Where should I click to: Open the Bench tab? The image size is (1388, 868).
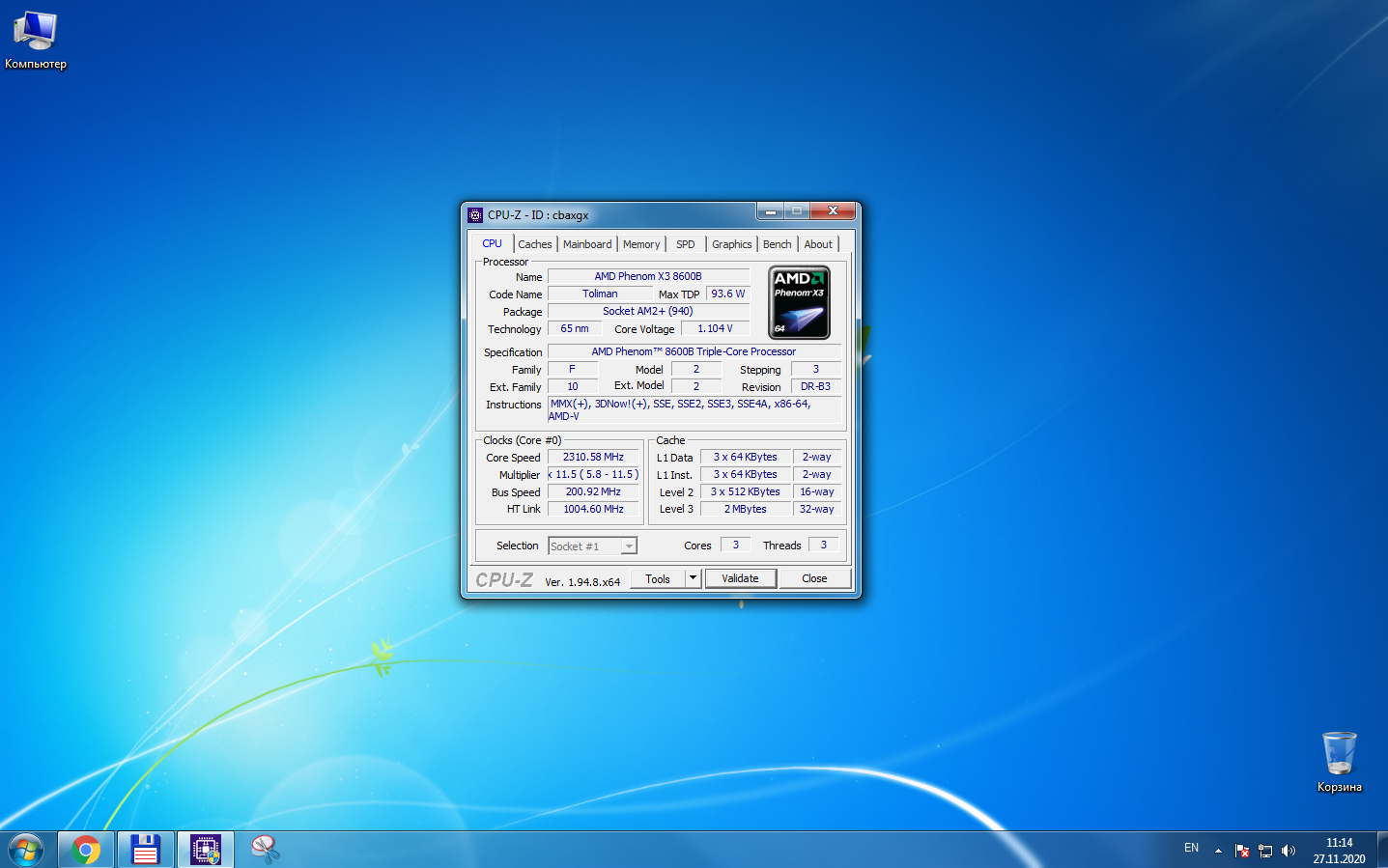click(x=777, y=244)
